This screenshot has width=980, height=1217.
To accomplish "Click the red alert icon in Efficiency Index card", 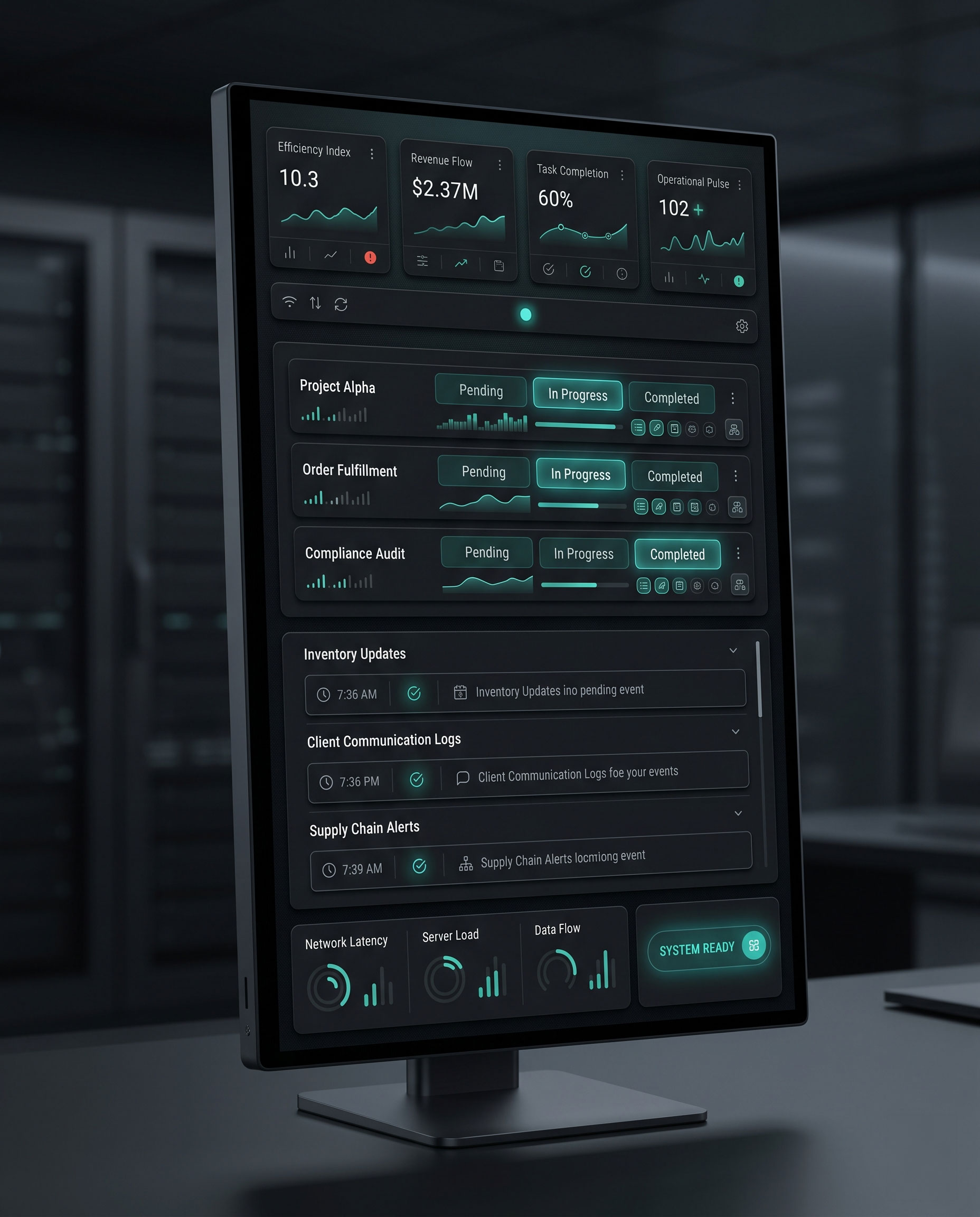I will click(x=370, y=258).
